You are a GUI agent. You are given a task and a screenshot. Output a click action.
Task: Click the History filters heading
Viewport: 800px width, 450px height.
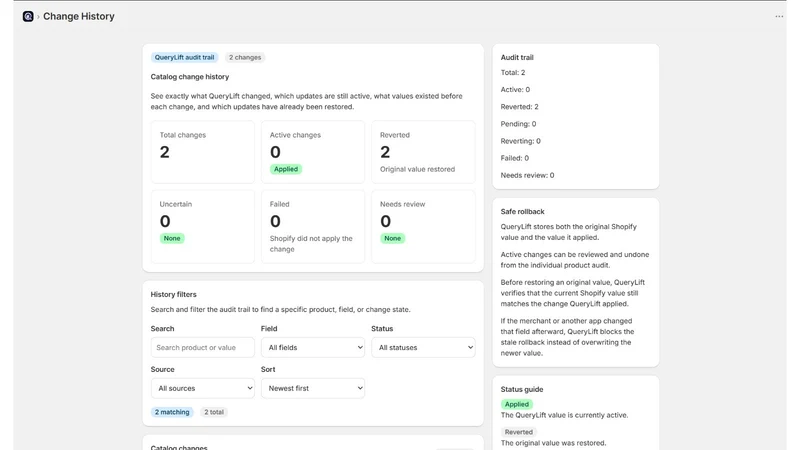click(x=173, y=294)
